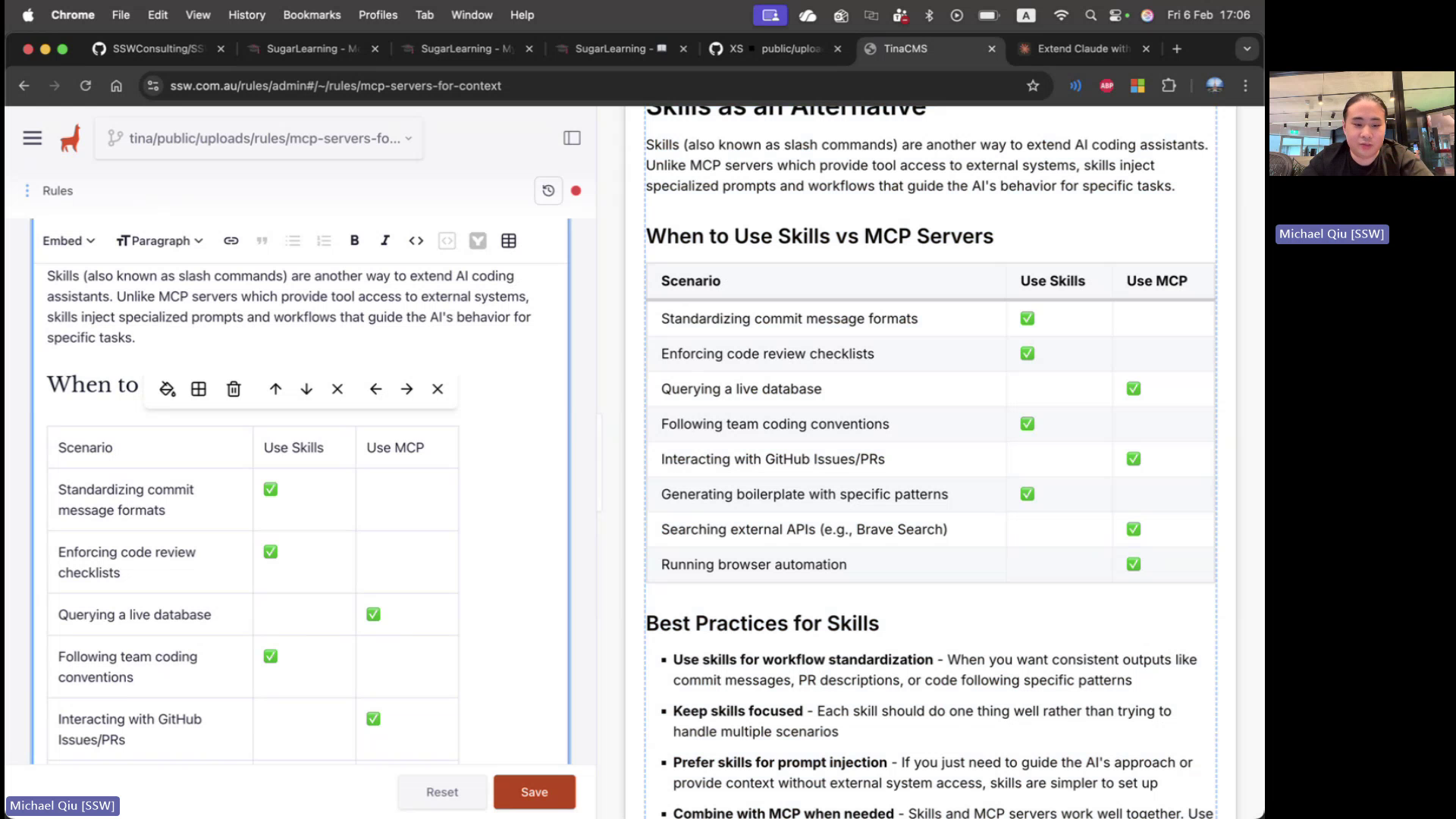Toggle the sidebar panel layout icon

click(x=572, y=138)
